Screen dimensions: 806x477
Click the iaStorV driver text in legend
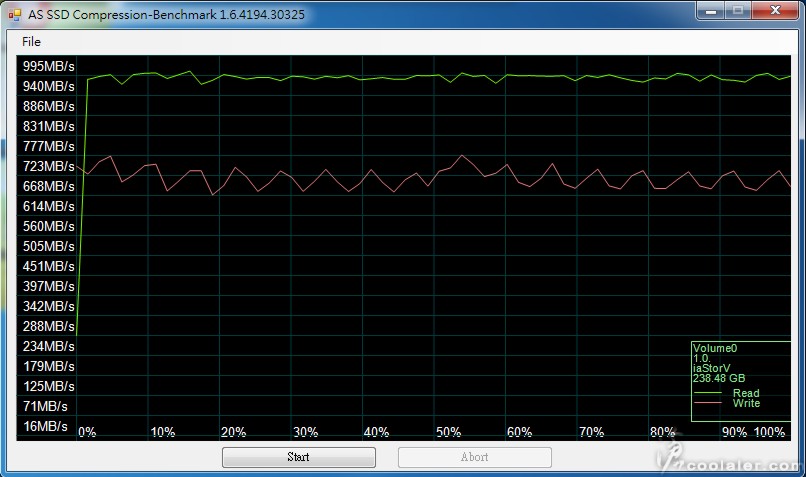tap(711, 368)
